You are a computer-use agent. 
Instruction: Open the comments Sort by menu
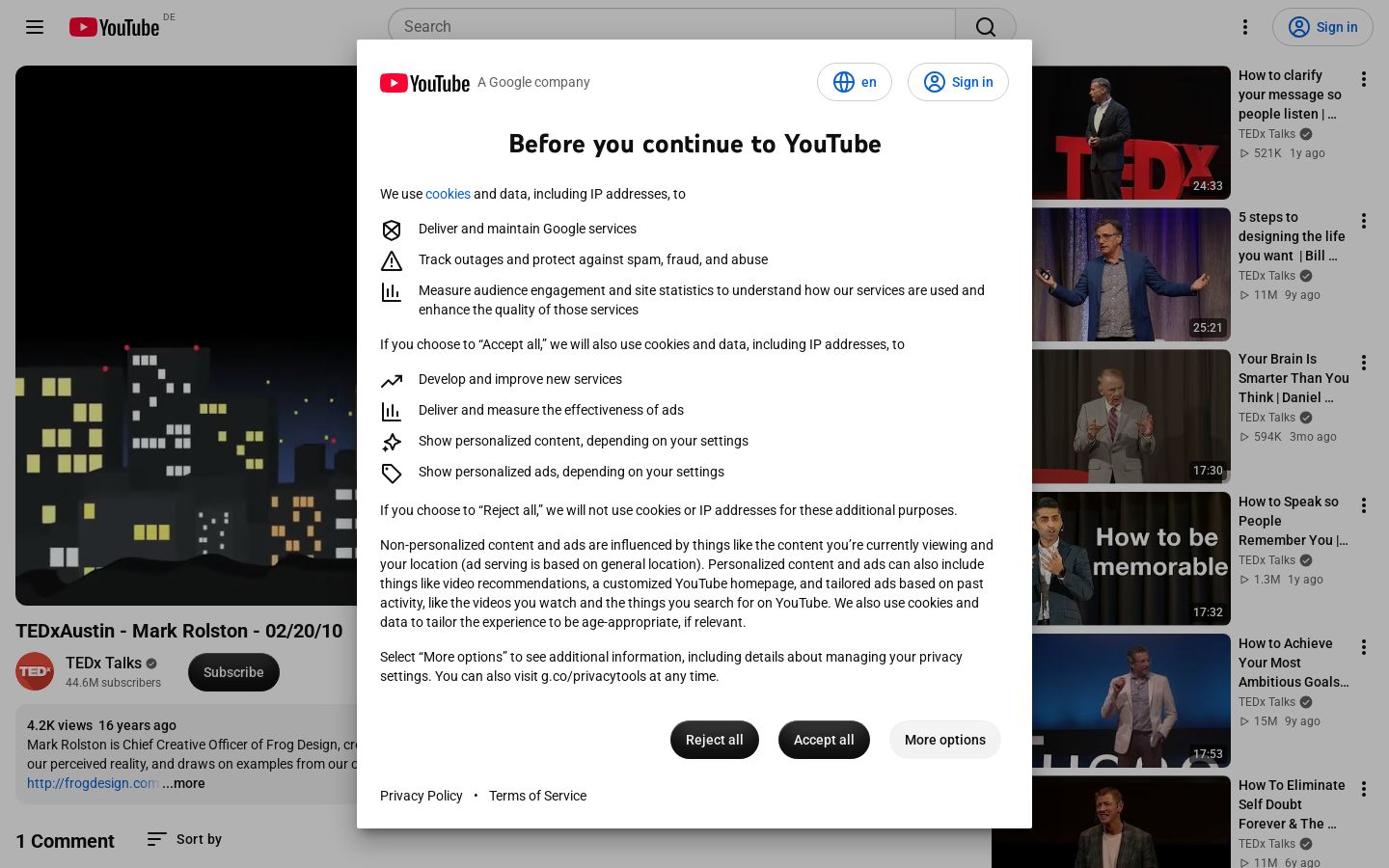tap(184, 839)
